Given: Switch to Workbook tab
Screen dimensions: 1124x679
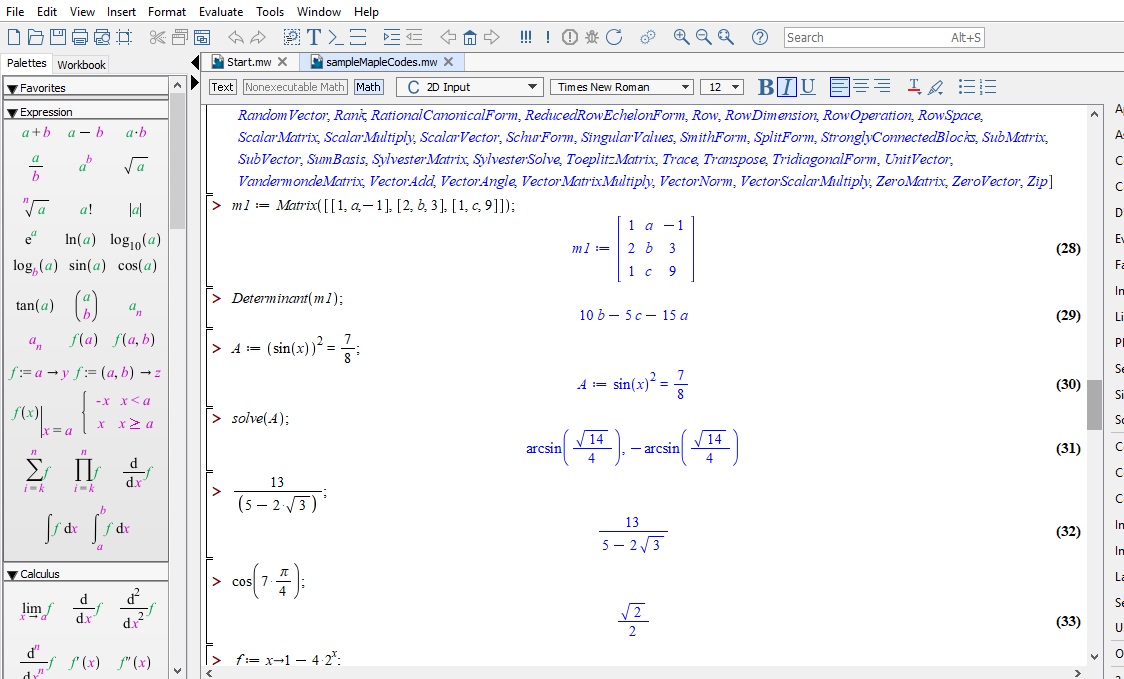Looking at the screenshot, I should click(82, 65).
